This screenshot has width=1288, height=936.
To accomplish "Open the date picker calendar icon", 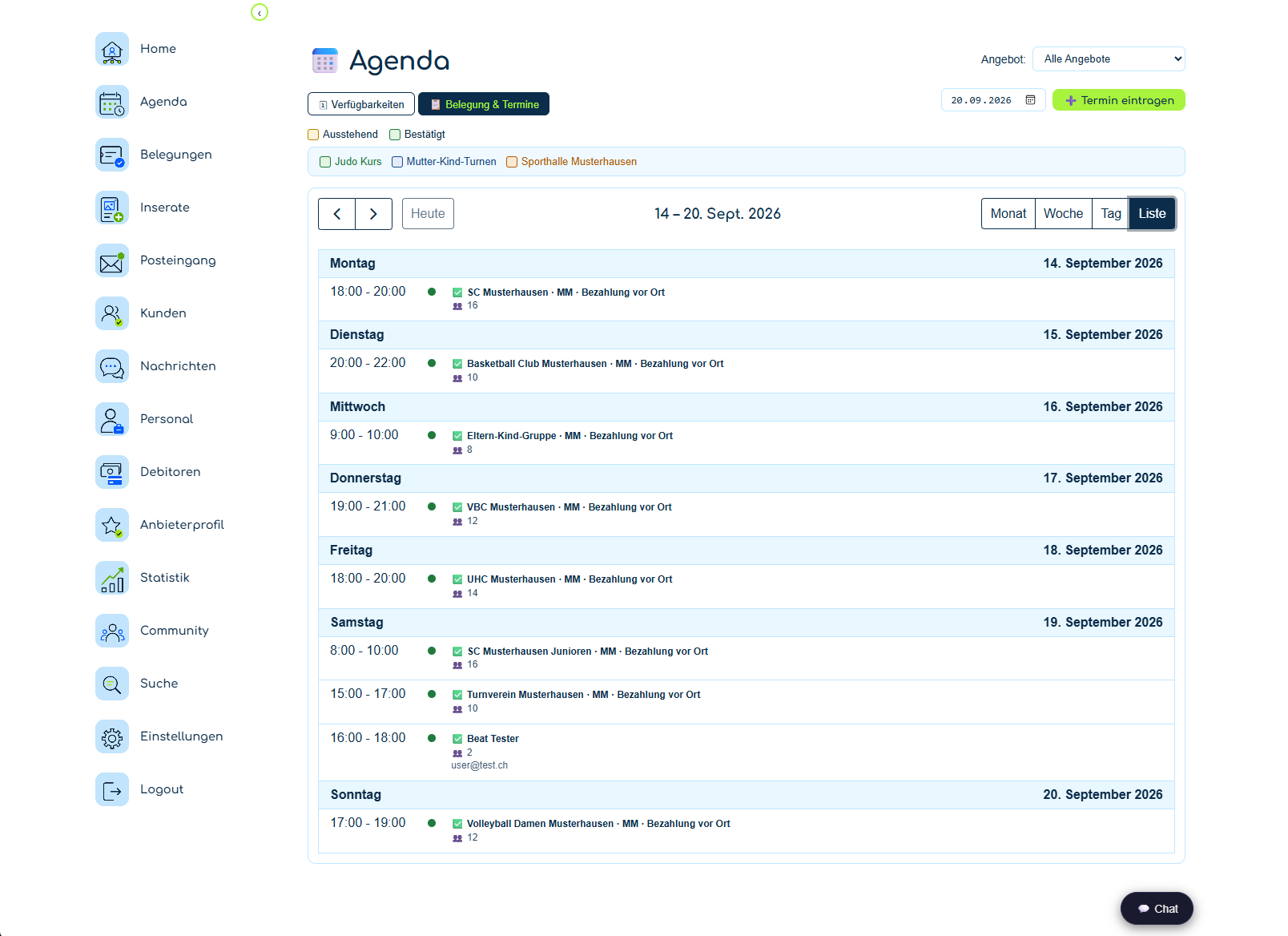I will tap(1031, 100).
